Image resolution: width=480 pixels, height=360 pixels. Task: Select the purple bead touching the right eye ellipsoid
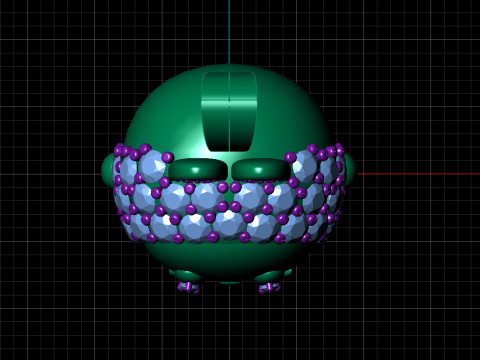click(x=290, y=157)
